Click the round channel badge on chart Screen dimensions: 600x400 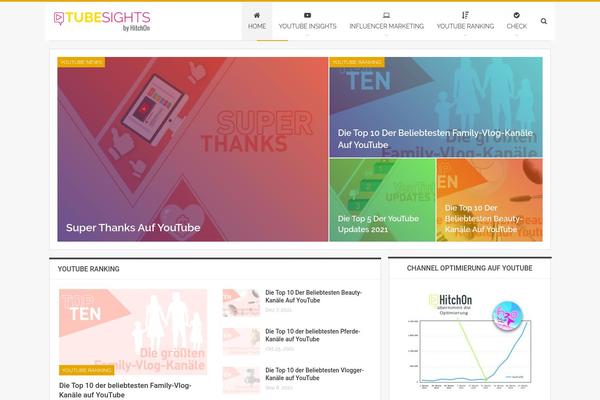(507, 317)
